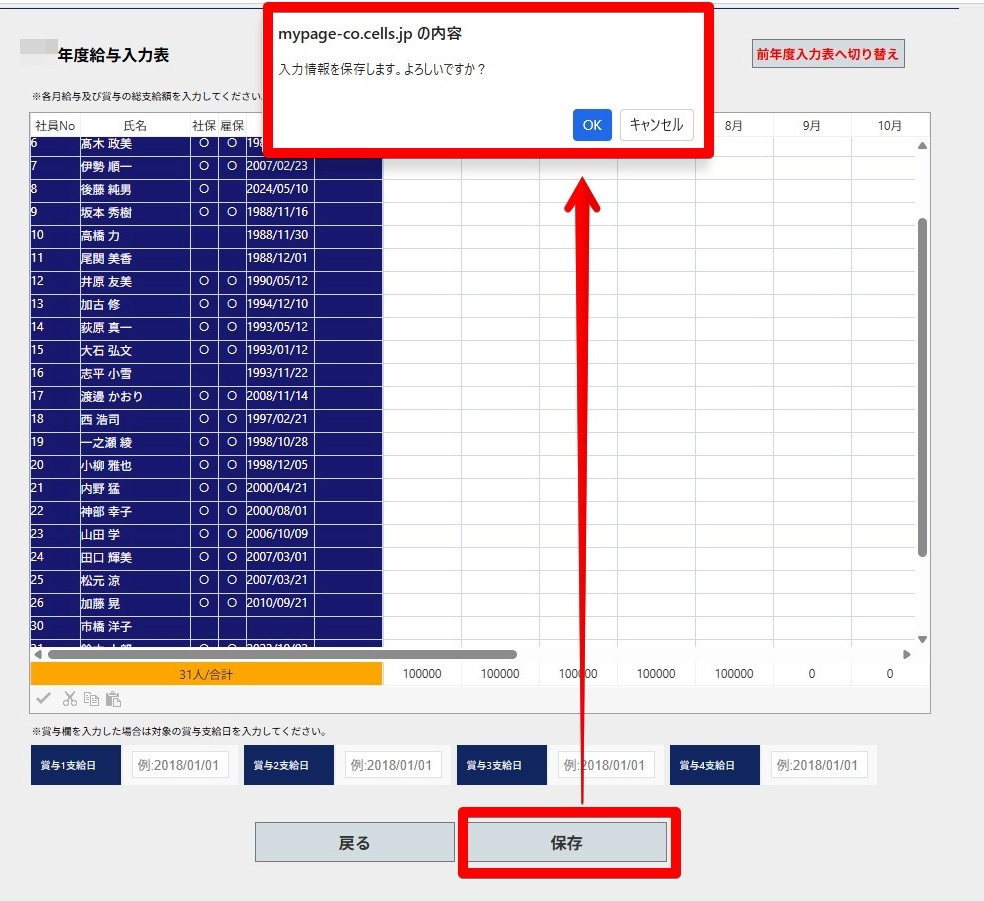
Task: Click the date cell 1988/11/30
Action: (x=280, y=235)
